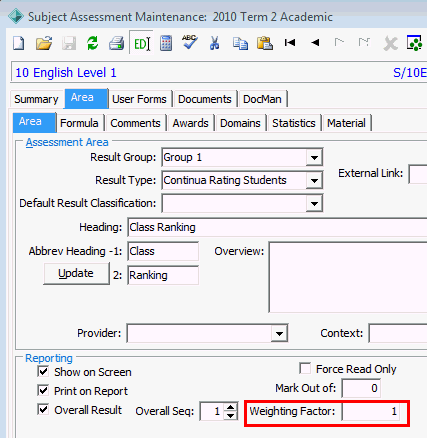The height and width of the screenshot is (438, 427).
Task: Open the Result Type dropdown
Action: point(314,180)
